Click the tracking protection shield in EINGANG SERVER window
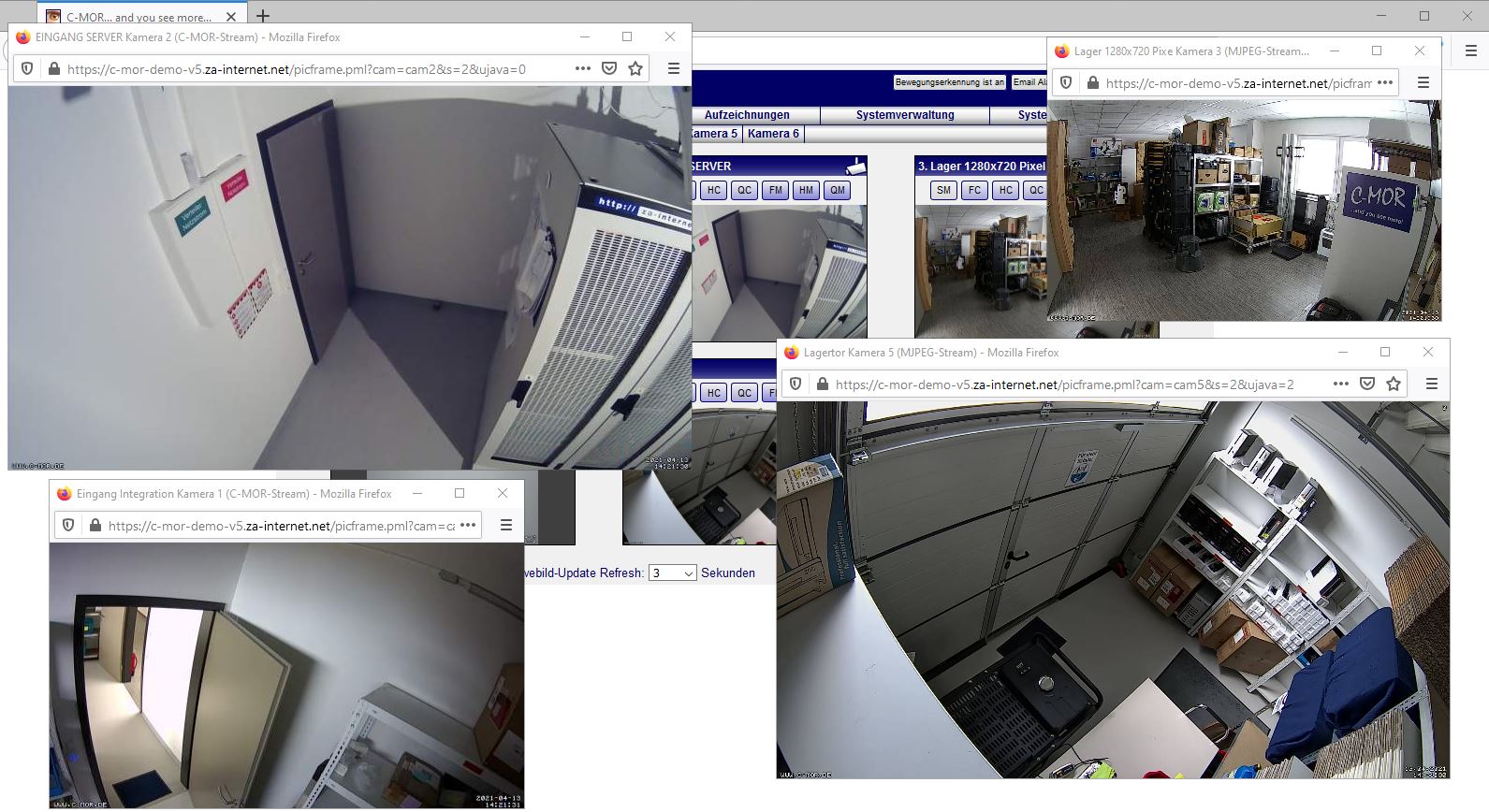1489x812 pixels. (x=27, y=68)
